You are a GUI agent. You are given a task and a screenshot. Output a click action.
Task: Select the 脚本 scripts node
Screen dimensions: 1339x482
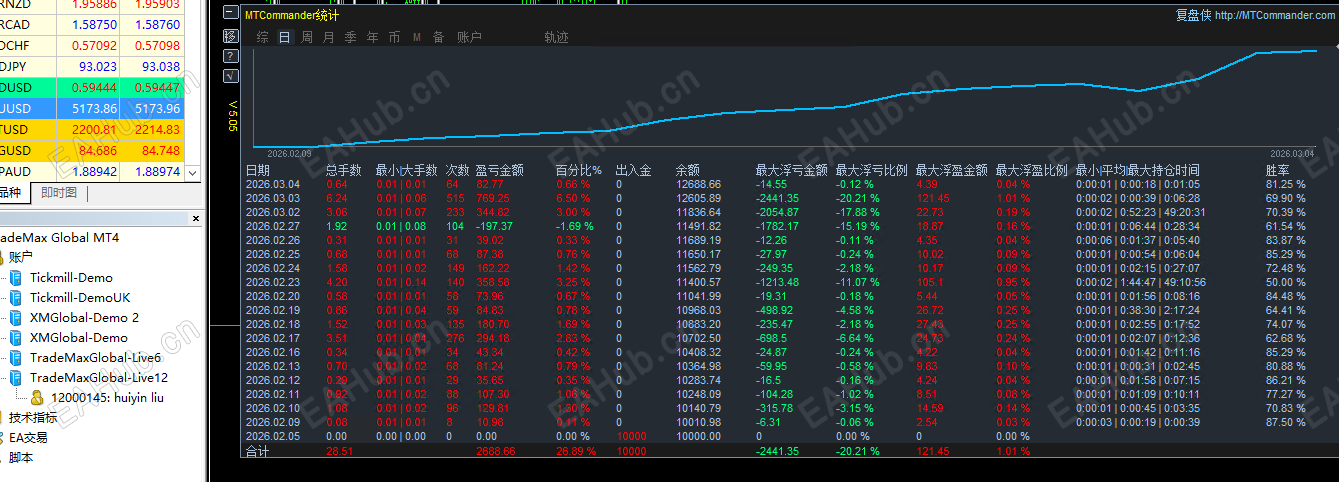coord(21,457)
